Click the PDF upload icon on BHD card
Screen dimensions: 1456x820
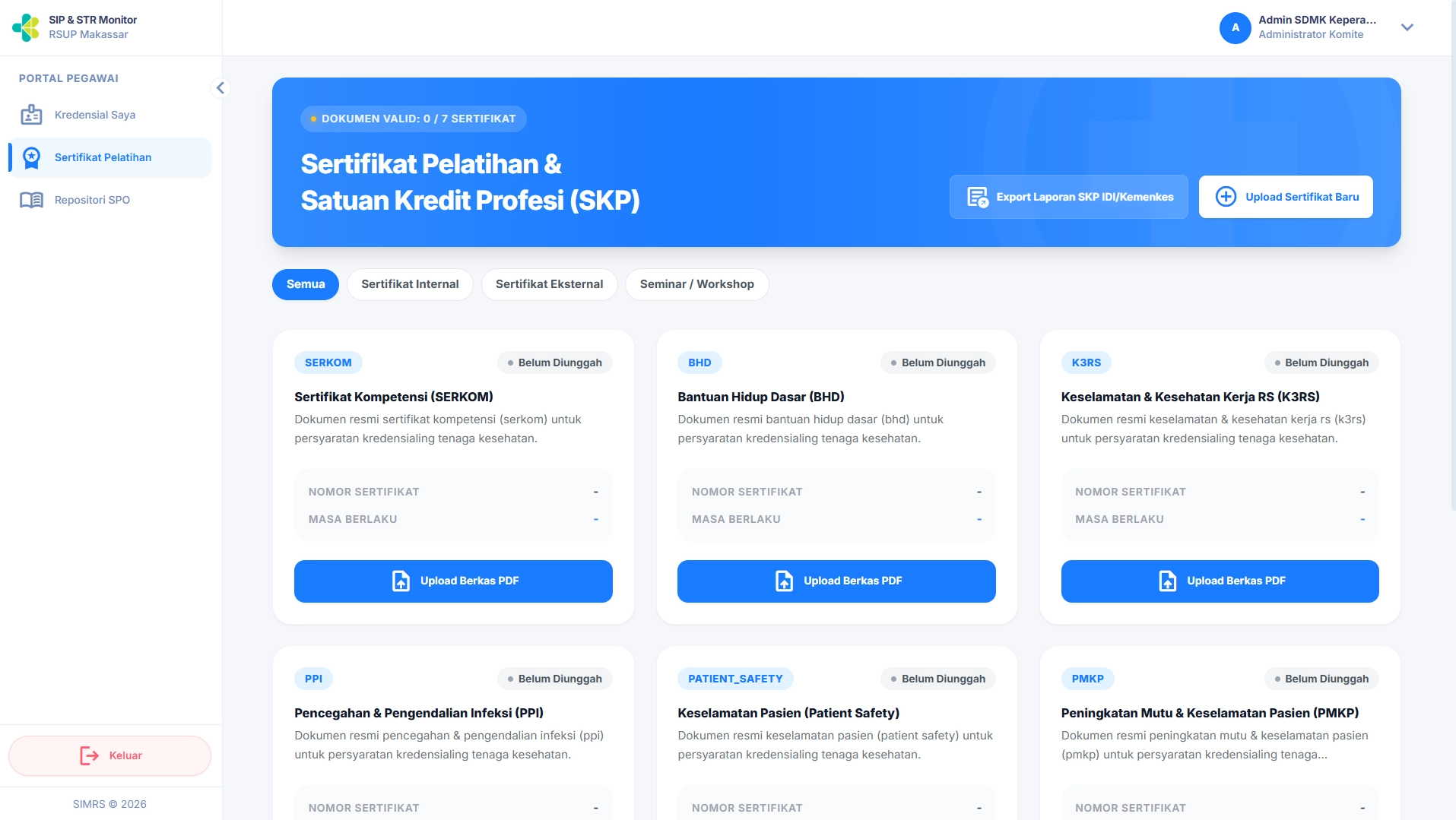coord(784,581)
